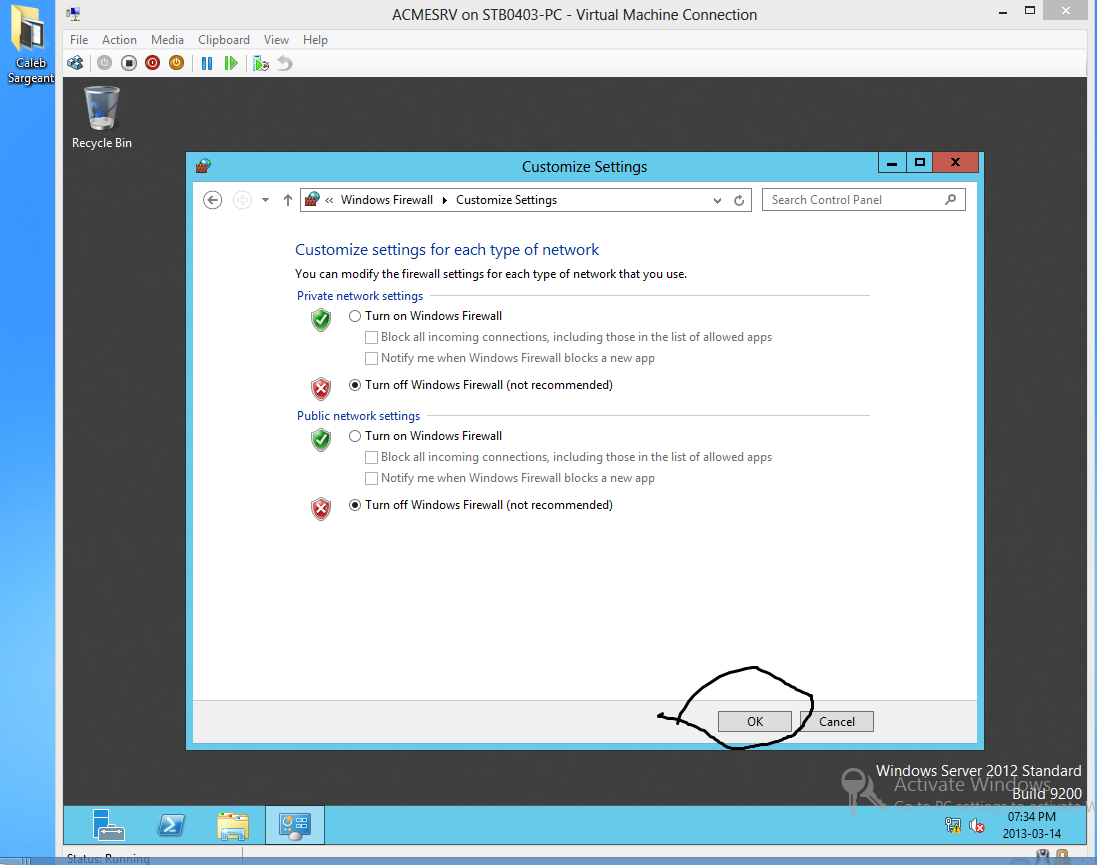This screenshot has width=1097, height=865.
Task: Expand the address bar history dropdown
Action: [717, 200]
